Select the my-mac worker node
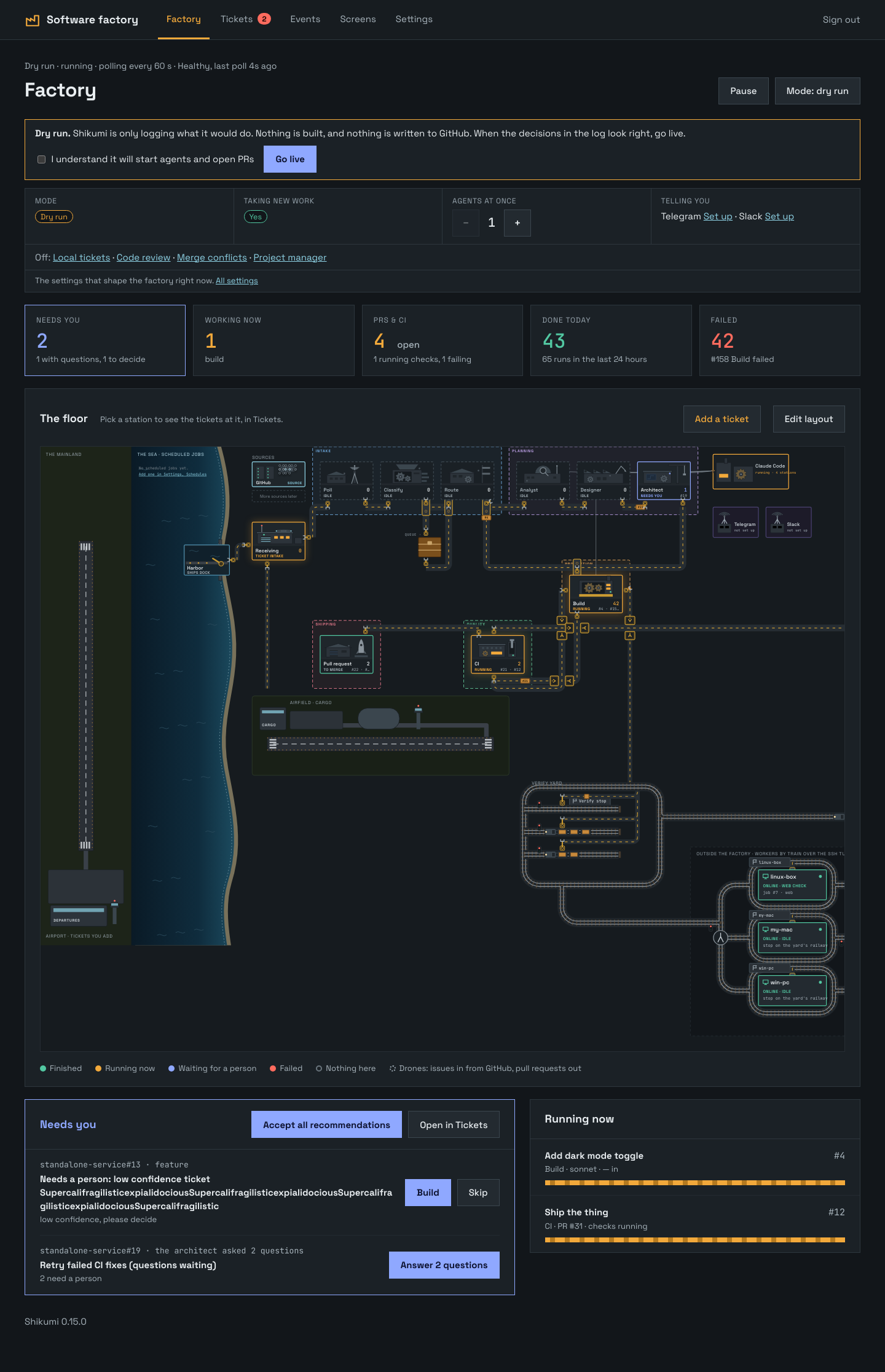 [792, 937]
